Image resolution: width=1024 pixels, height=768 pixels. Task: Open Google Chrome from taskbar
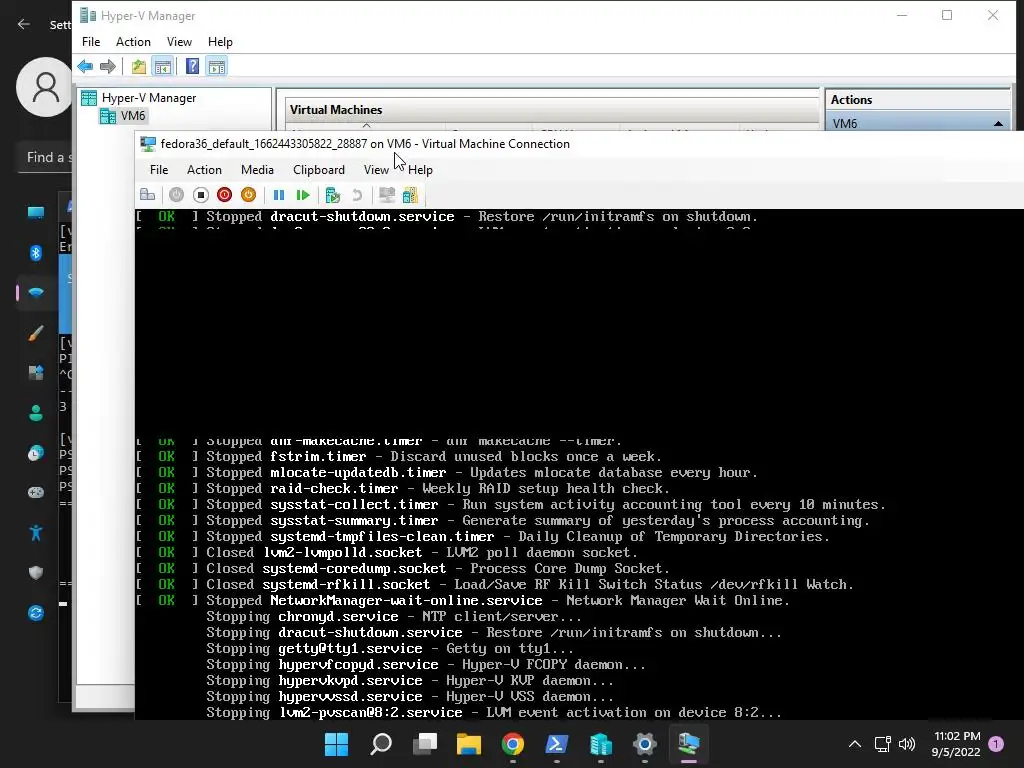tap(513, 744)
